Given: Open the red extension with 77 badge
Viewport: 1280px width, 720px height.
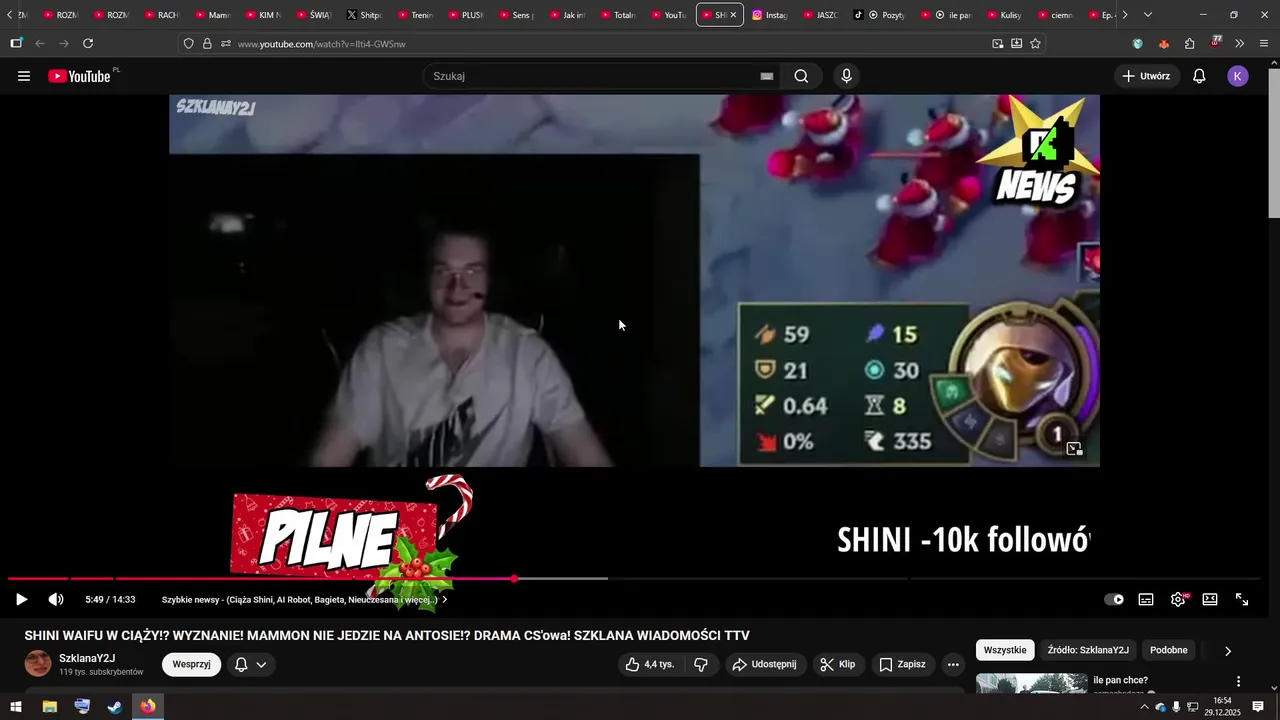Looking at the screenshot, I should (x=1215, y=43).
